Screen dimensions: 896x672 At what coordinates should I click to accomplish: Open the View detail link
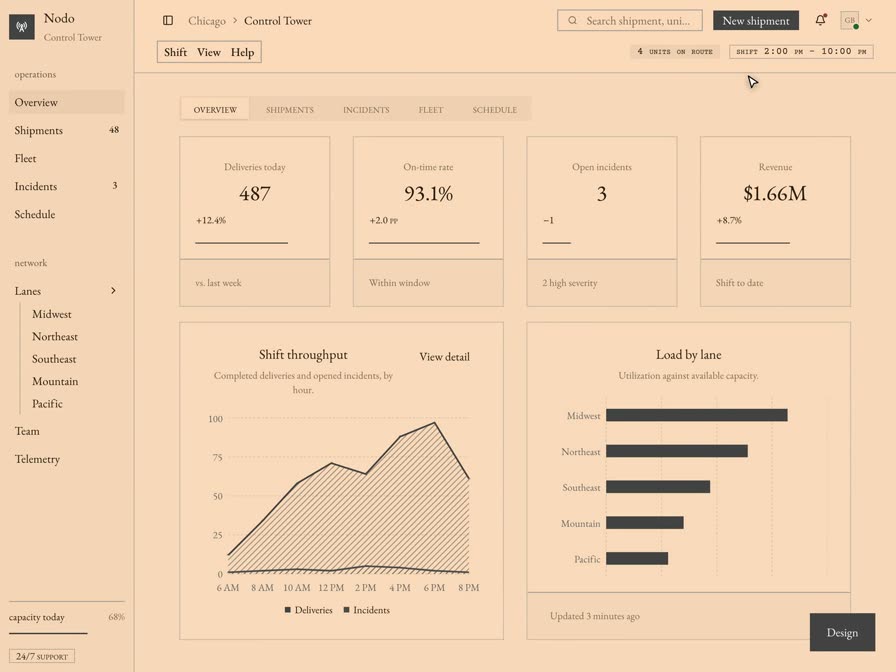click(445, 357)
